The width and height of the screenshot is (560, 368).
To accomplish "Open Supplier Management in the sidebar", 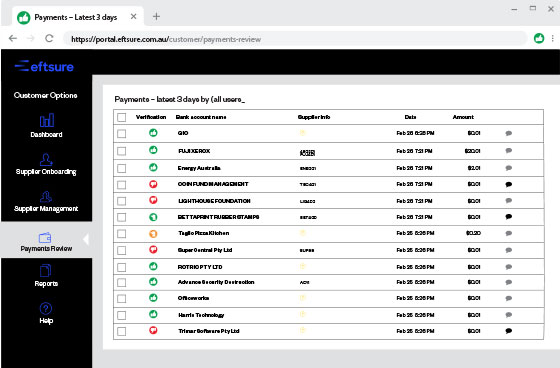I will coord(46,202).
